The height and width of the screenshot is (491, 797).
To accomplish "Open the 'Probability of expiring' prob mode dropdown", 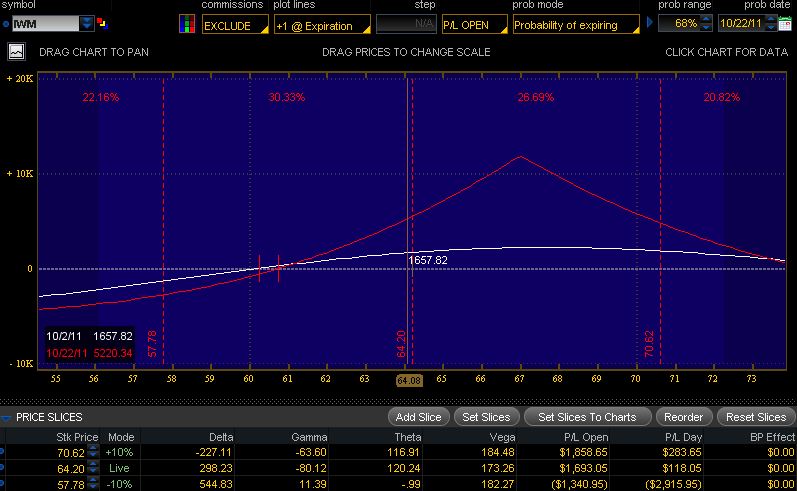I will pos(576,24).
